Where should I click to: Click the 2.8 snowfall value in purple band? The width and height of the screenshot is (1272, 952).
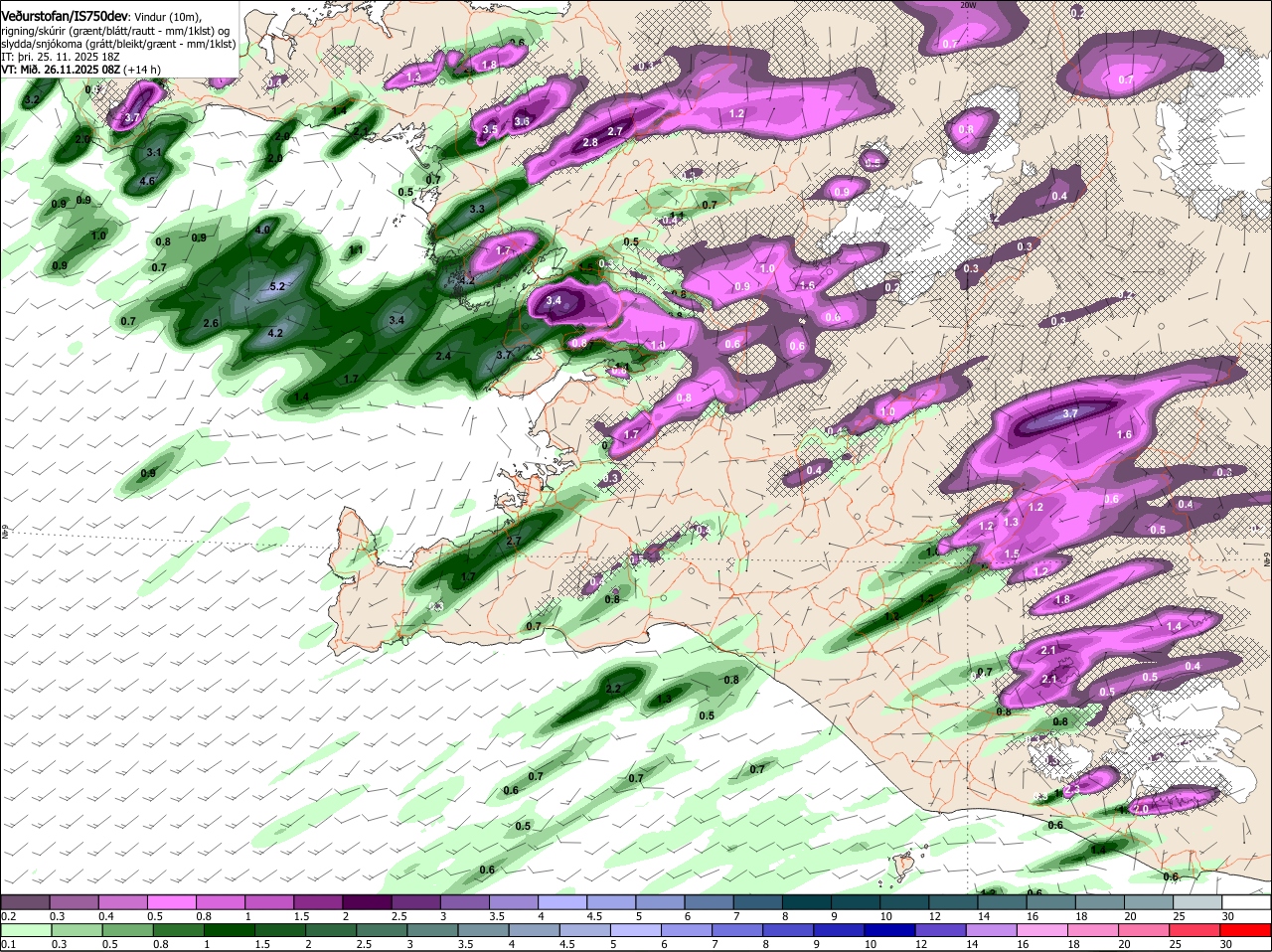pos(590,142)
